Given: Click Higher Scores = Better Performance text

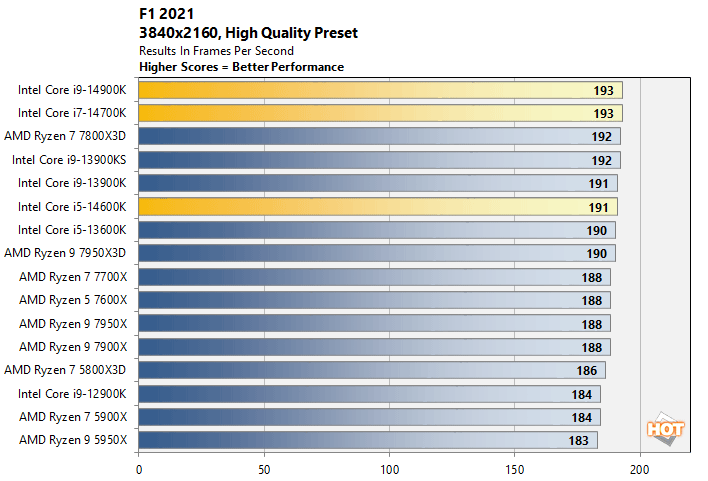Looking at the screenshot, I should point(242,67).
